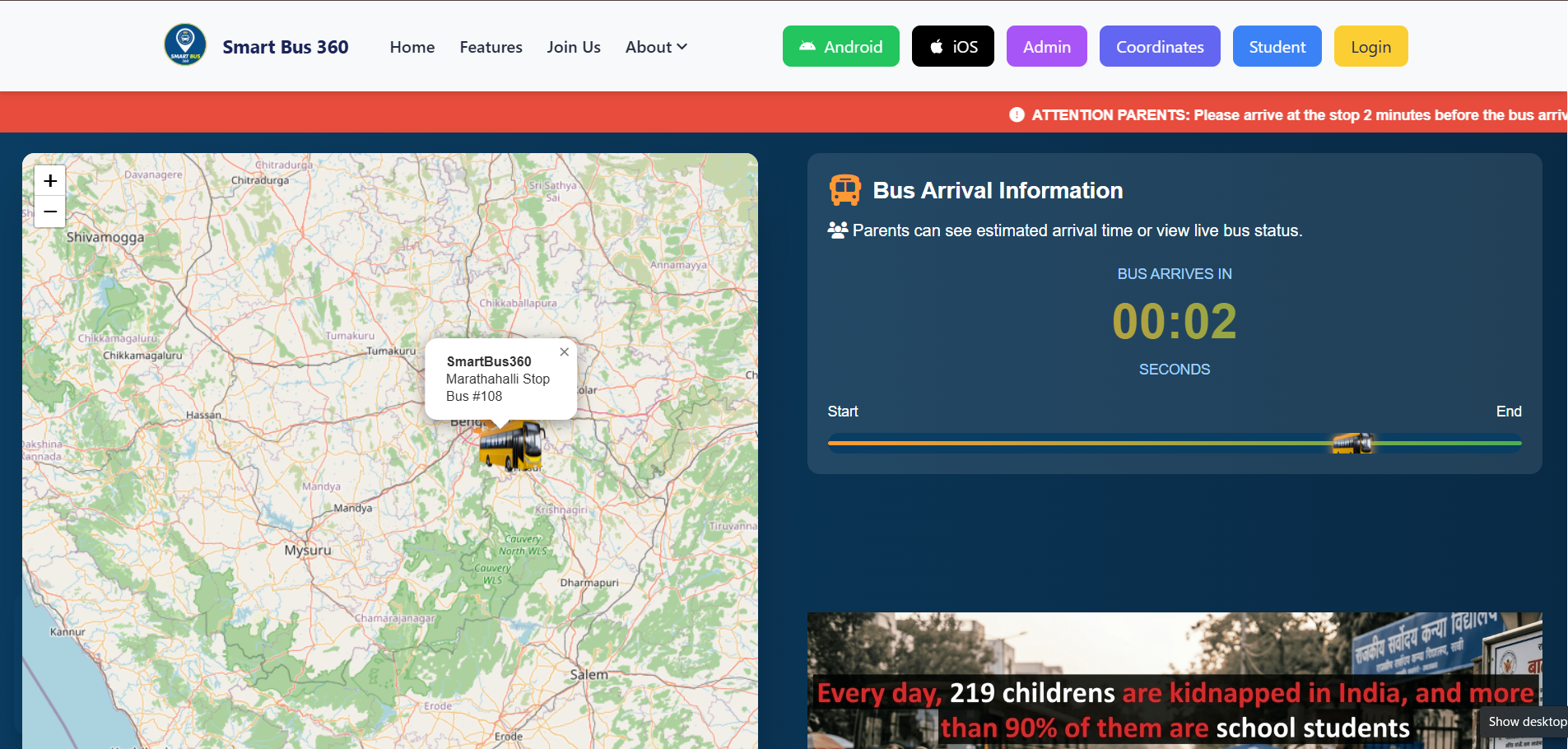Zoom in on the map

point(50,181)
